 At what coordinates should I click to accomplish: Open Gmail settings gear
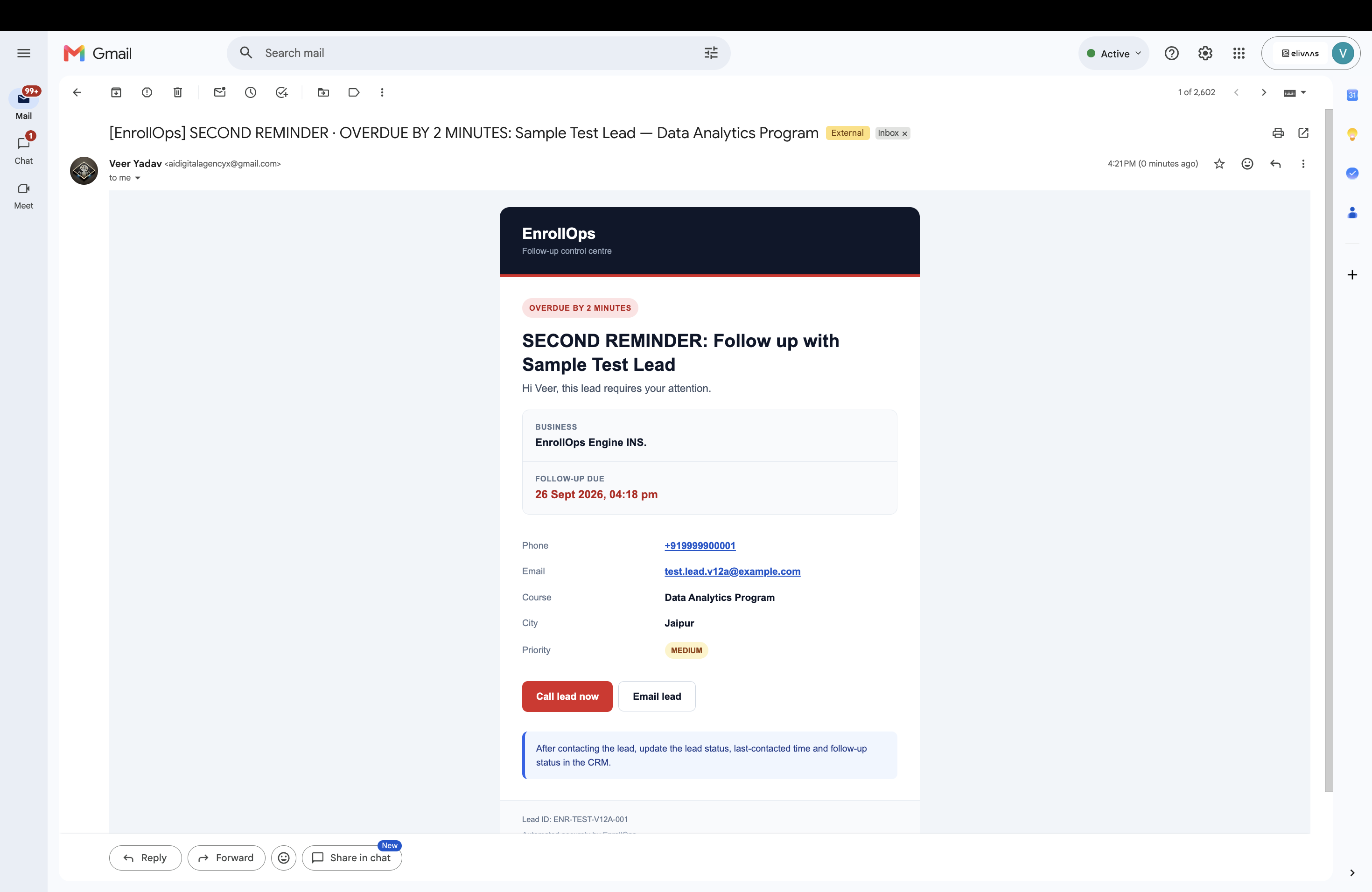click(x=1205, y=53)
